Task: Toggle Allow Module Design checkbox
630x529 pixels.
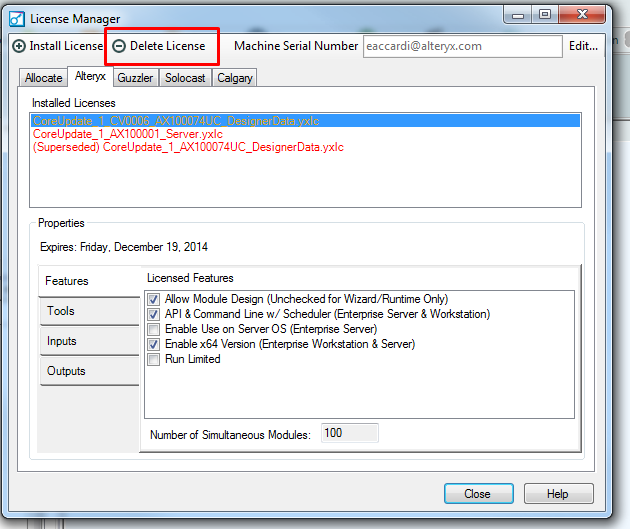Action: 153,299
